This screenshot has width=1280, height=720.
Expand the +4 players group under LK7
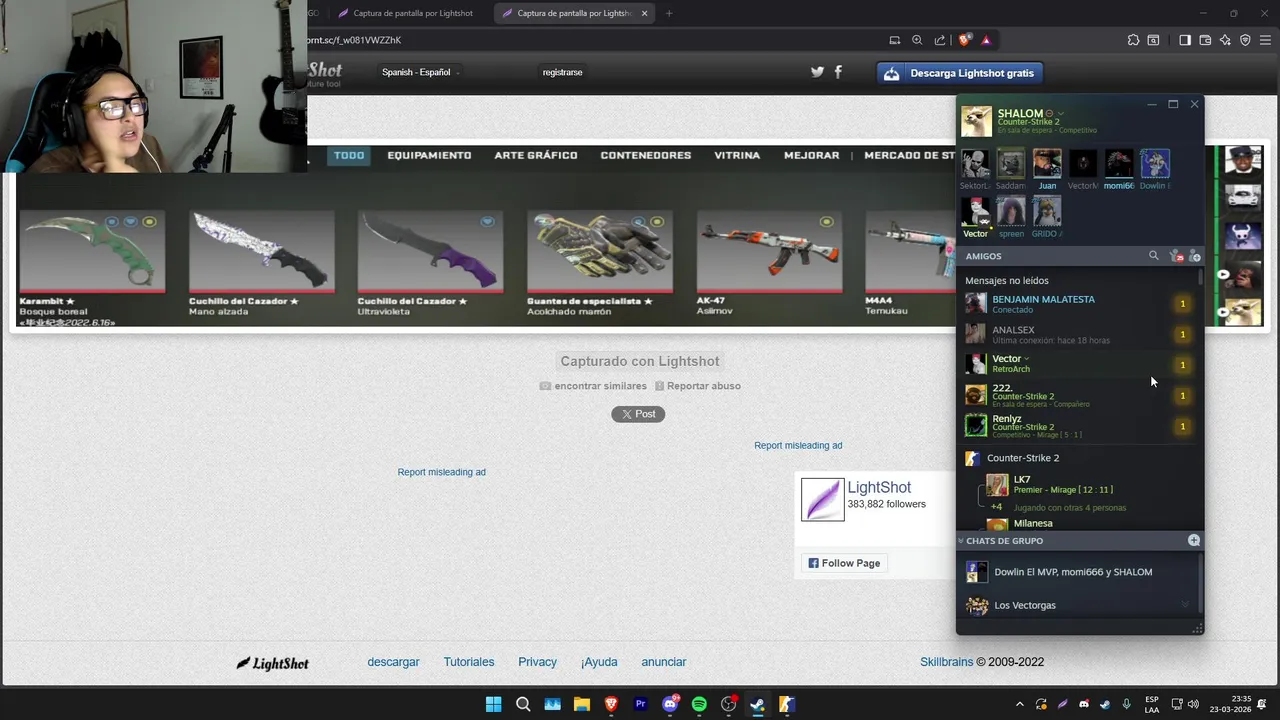click(997, 507)
